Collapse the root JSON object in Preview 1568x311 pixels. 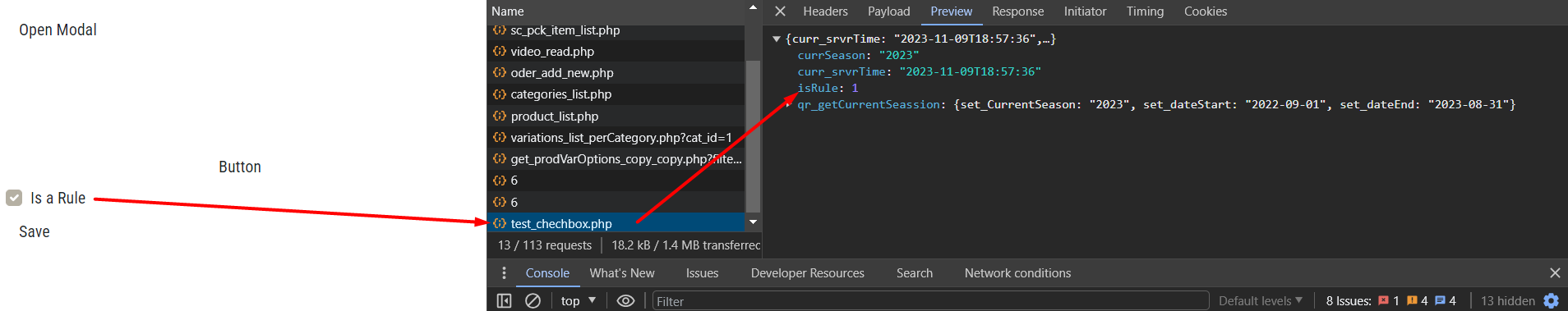(777, 39)
